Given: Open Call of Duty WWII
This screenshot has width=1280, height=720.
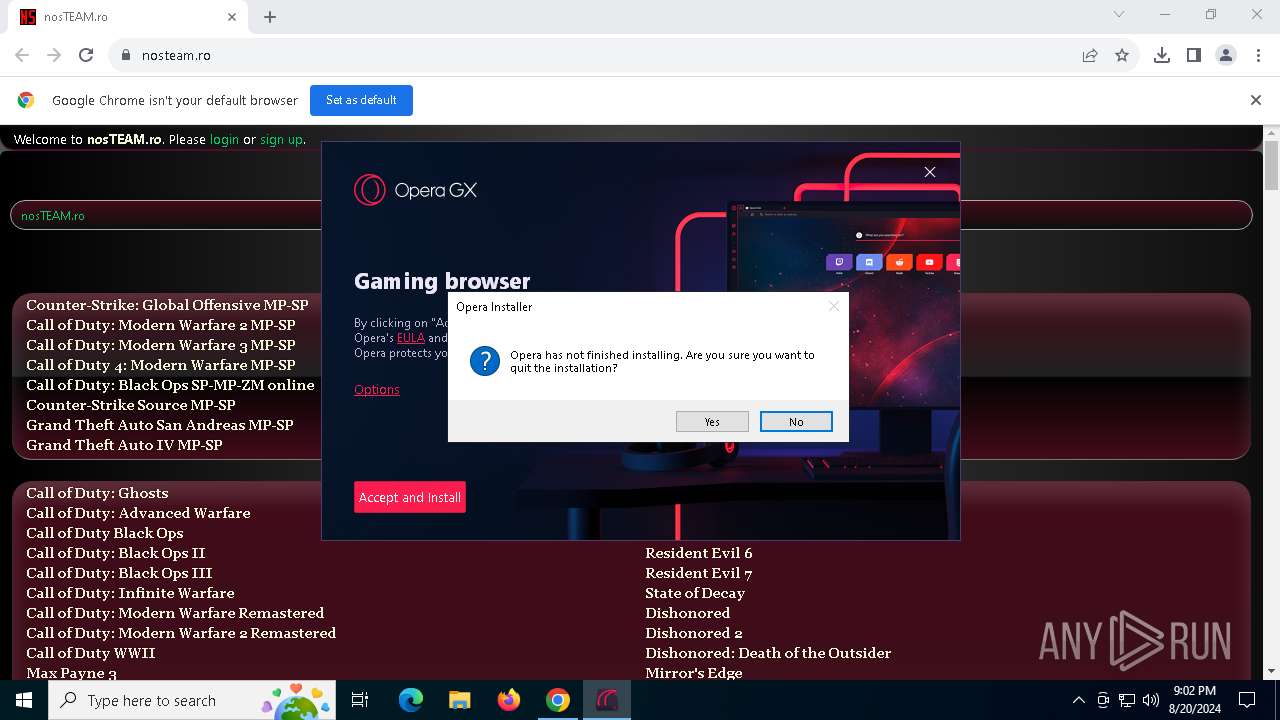Looking at the screenshot, I should click(91, 653).
